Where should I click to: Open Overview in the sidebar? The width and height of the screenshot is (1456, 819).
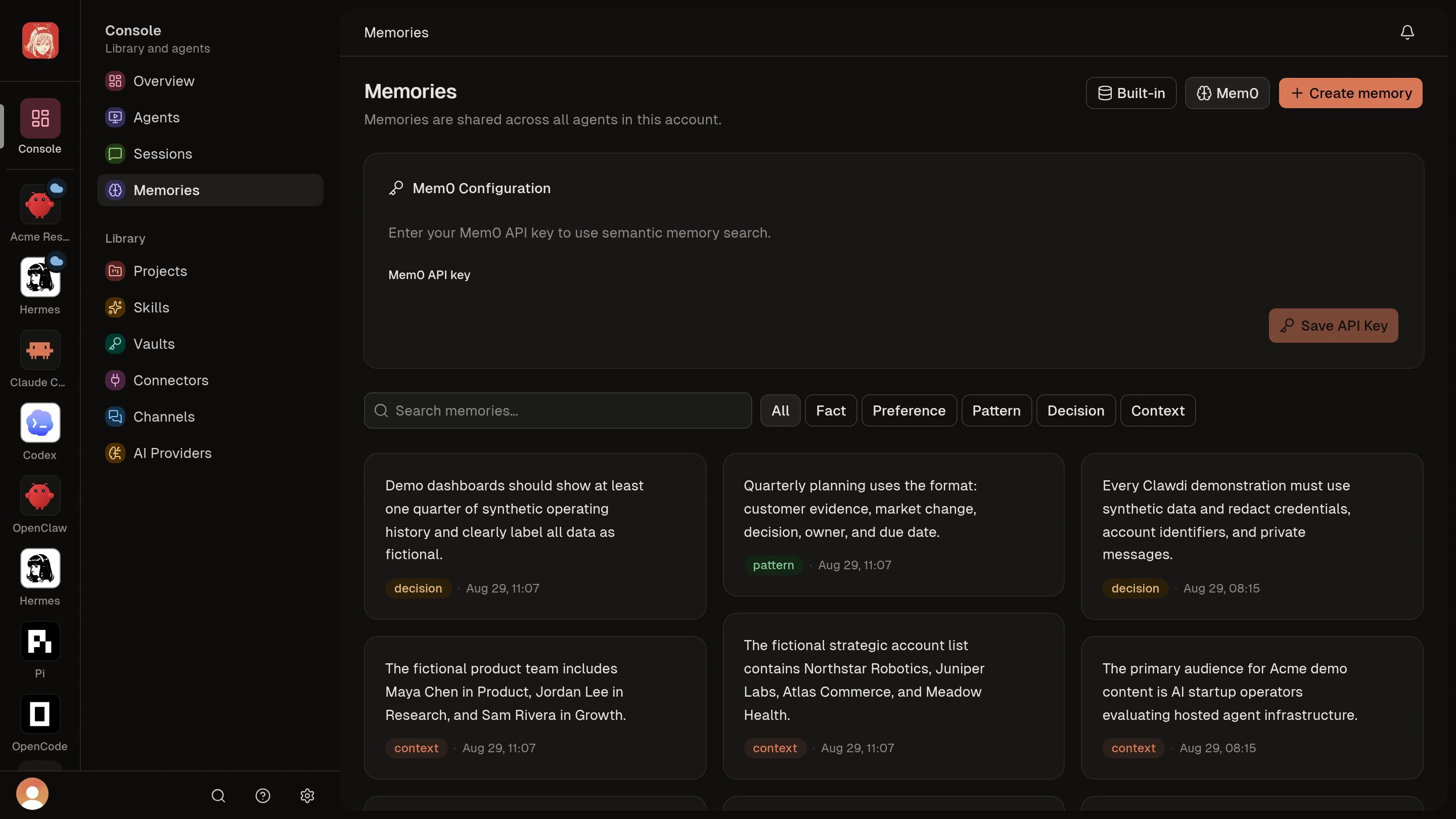210,81
